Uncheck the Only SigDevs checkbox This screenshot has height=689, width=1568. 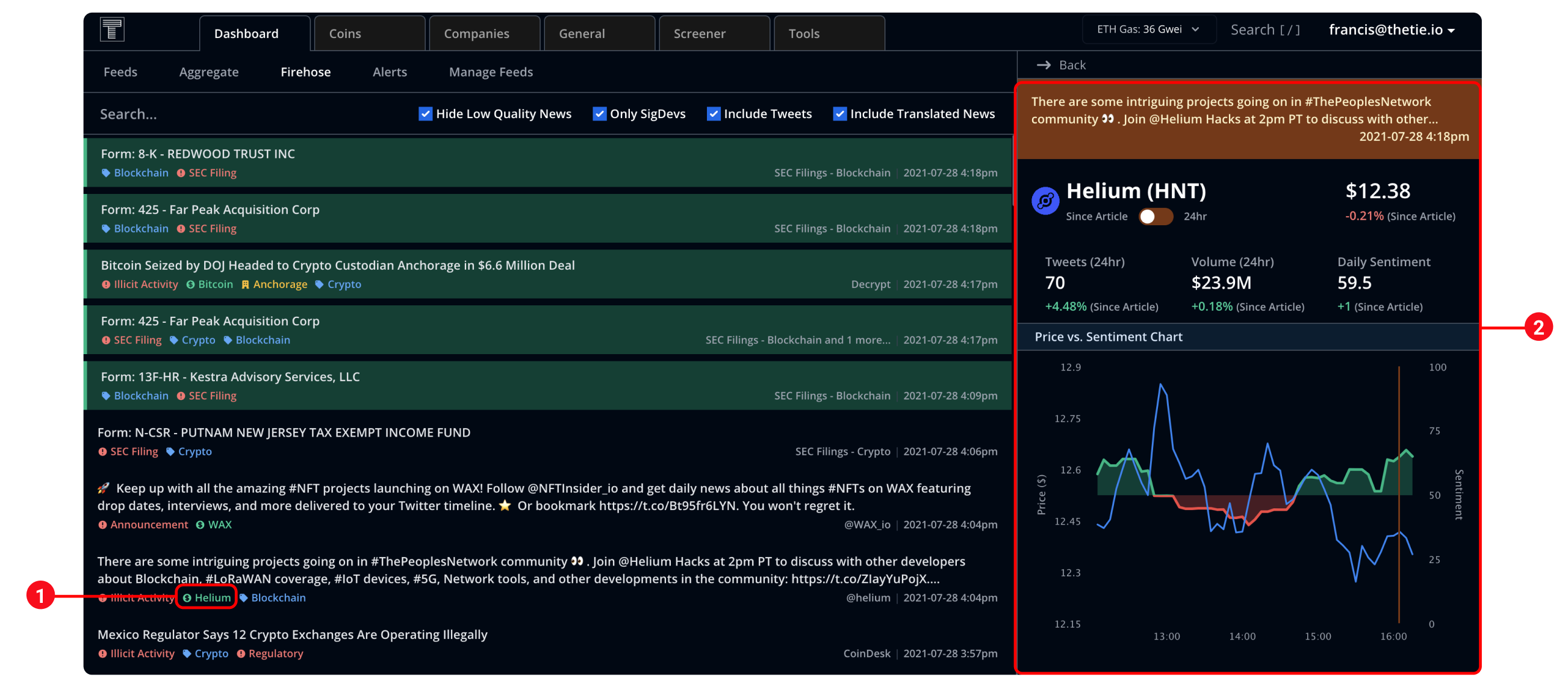point(599,114)
